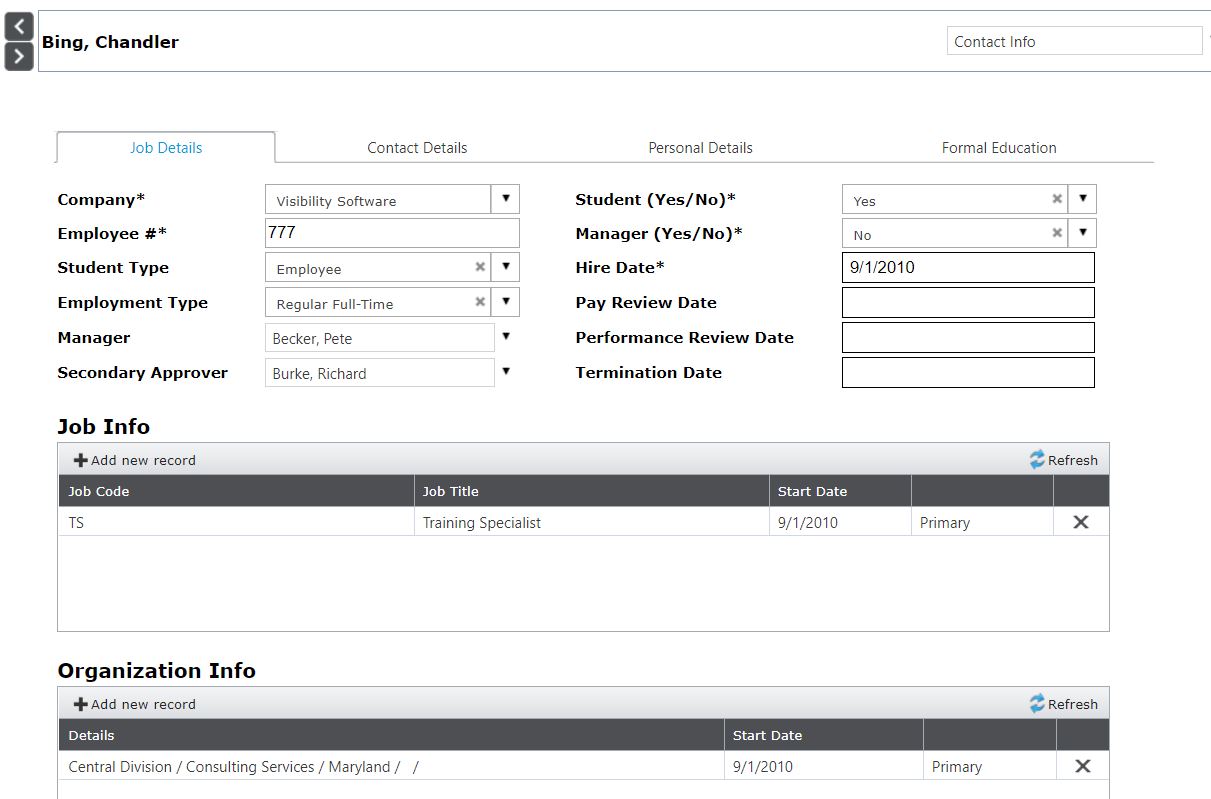
Task: Clear the Student Type selection
Action: (x=480, y=268)
